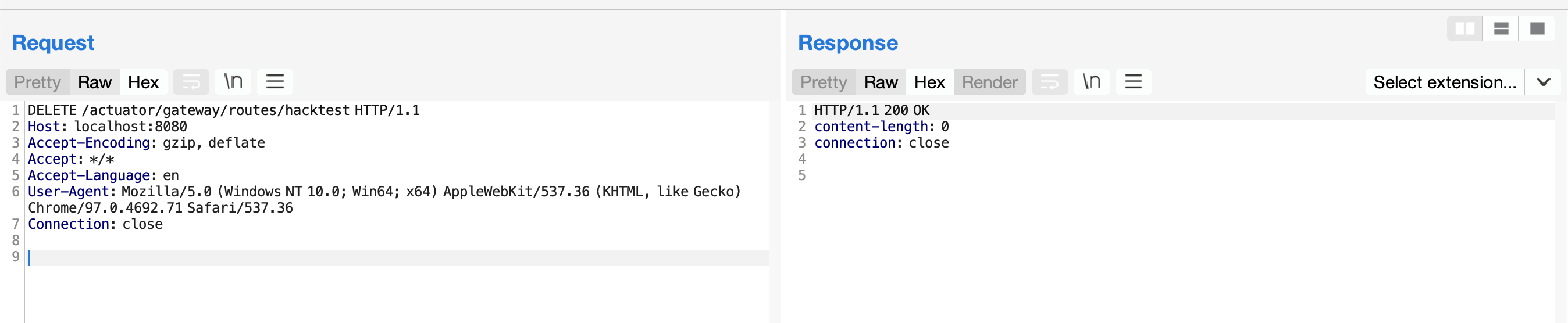Show non-printable characters in Request panel
Image resolution: width=1568 pixels, height=323 pixels.
[233, 81]
